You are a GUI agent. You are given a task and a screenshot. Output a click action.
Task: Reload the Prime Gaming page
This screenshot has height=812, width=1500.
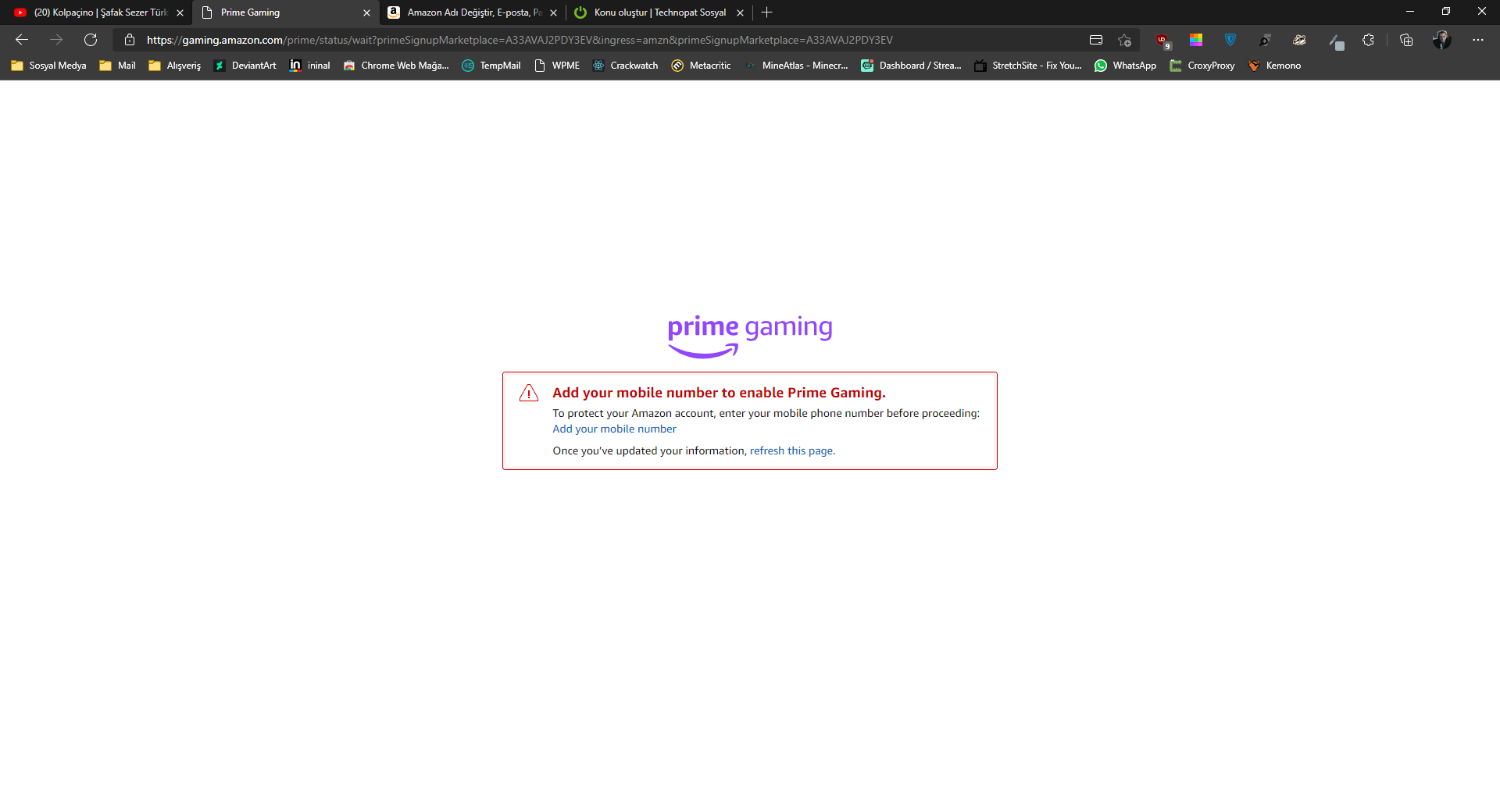(x=91, y=40)
